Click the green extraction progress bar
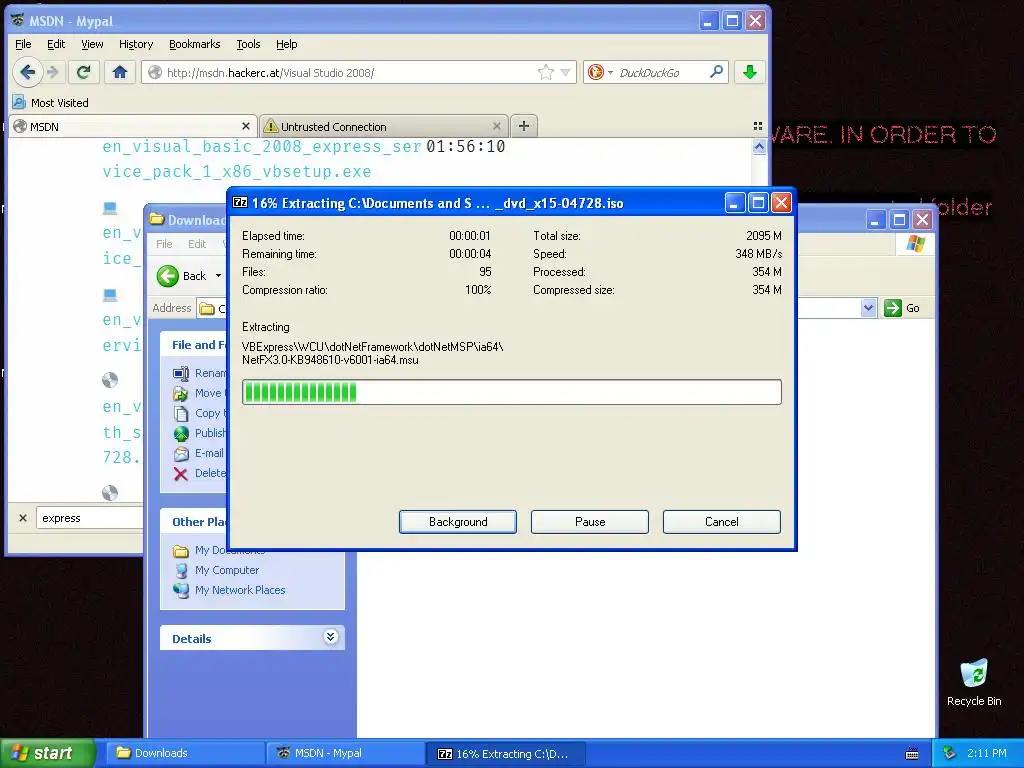 point(511,392)
